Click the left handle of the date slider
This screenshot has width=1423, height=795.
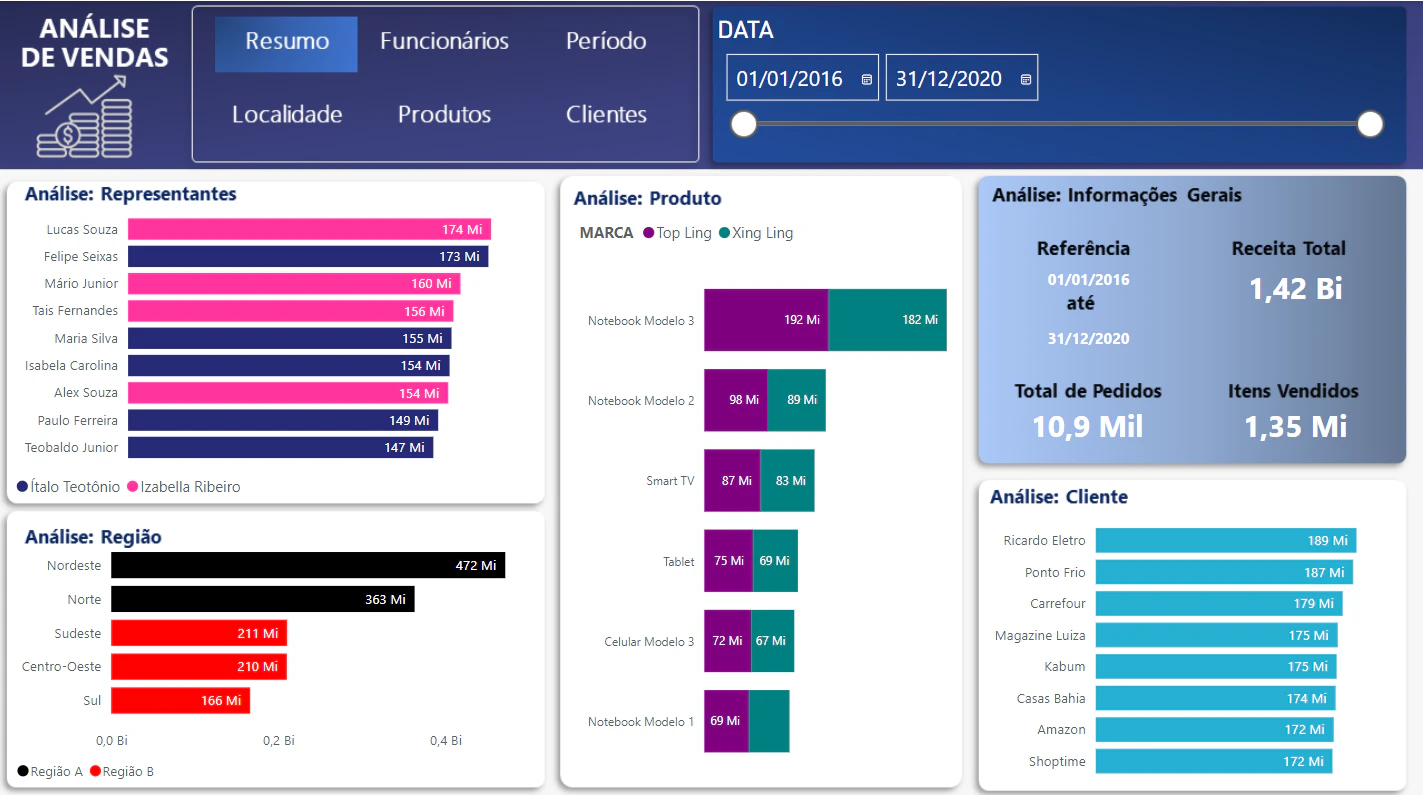(x=744, y=124)
